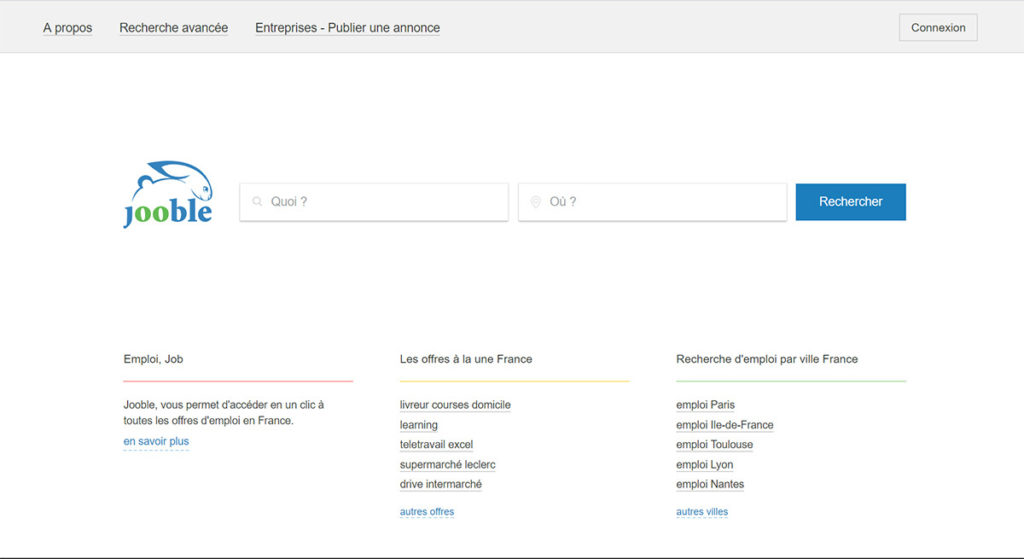This screenshot has width=1024, height=559.
Task: Open the emploi Paris link
Action: [x=705, y=405]
